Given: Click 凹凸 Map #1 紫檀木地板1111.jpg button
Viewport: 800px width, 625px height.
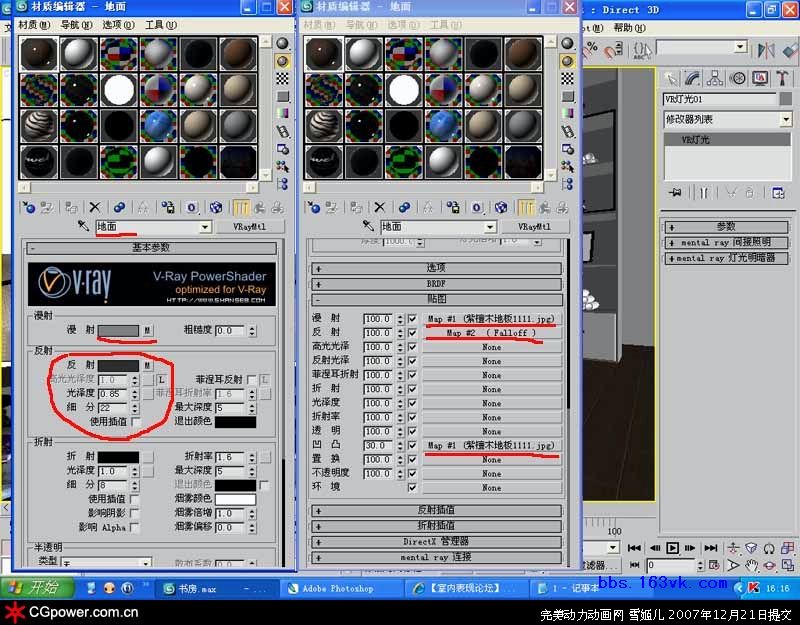Looking at the screenshot, I should [x=491, y=445].
